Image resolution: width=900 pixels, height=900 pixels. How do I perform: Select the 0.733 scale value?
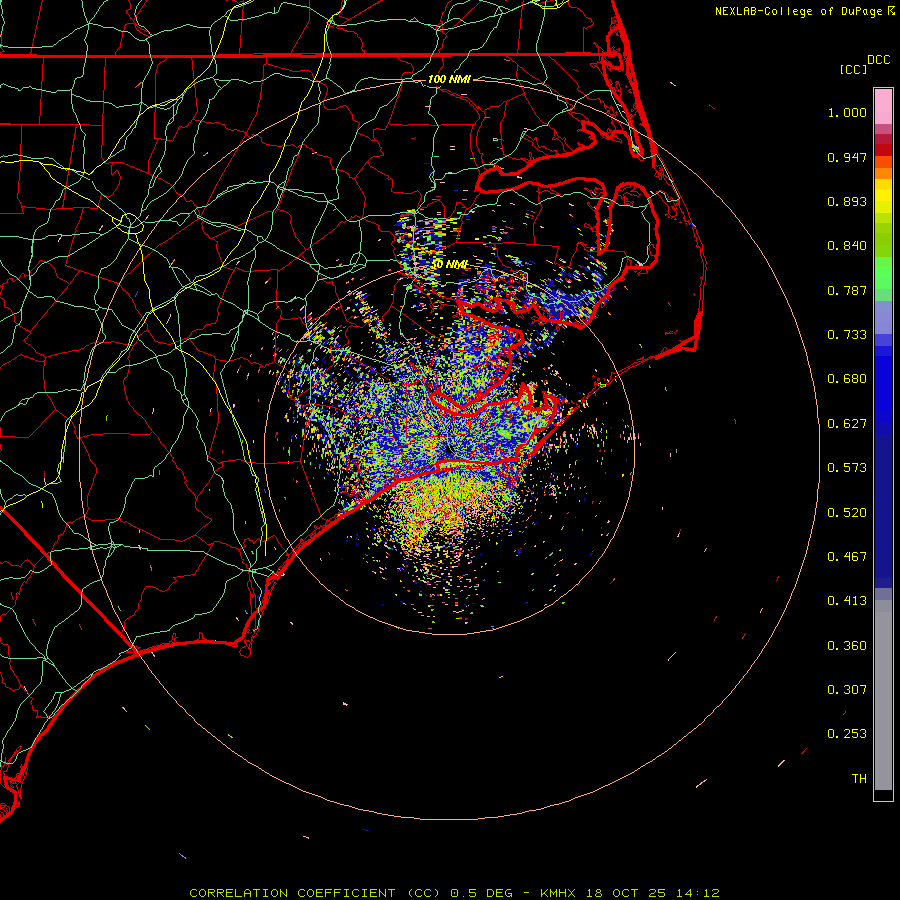coord(847,335)
